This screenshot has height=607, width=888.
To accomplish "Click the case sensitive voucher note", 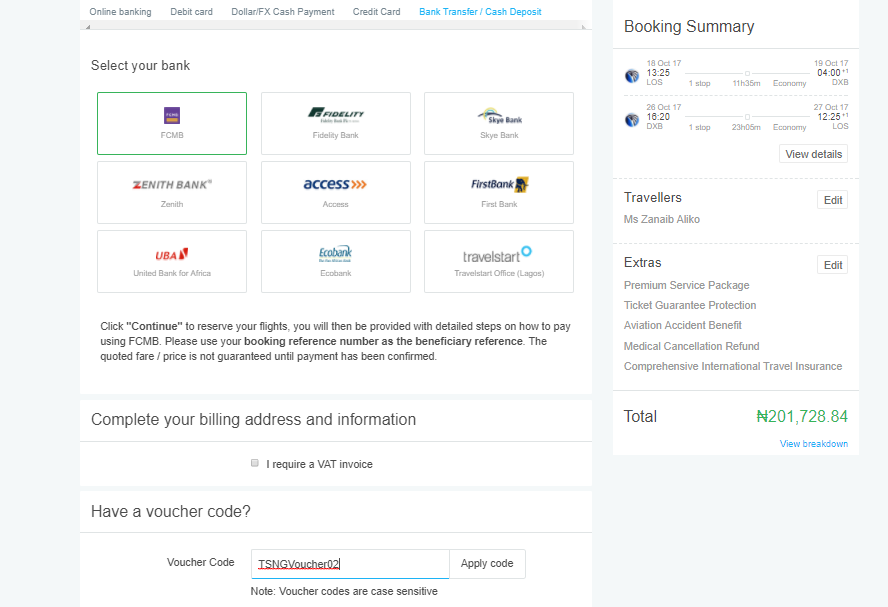I will pos(344,591).
